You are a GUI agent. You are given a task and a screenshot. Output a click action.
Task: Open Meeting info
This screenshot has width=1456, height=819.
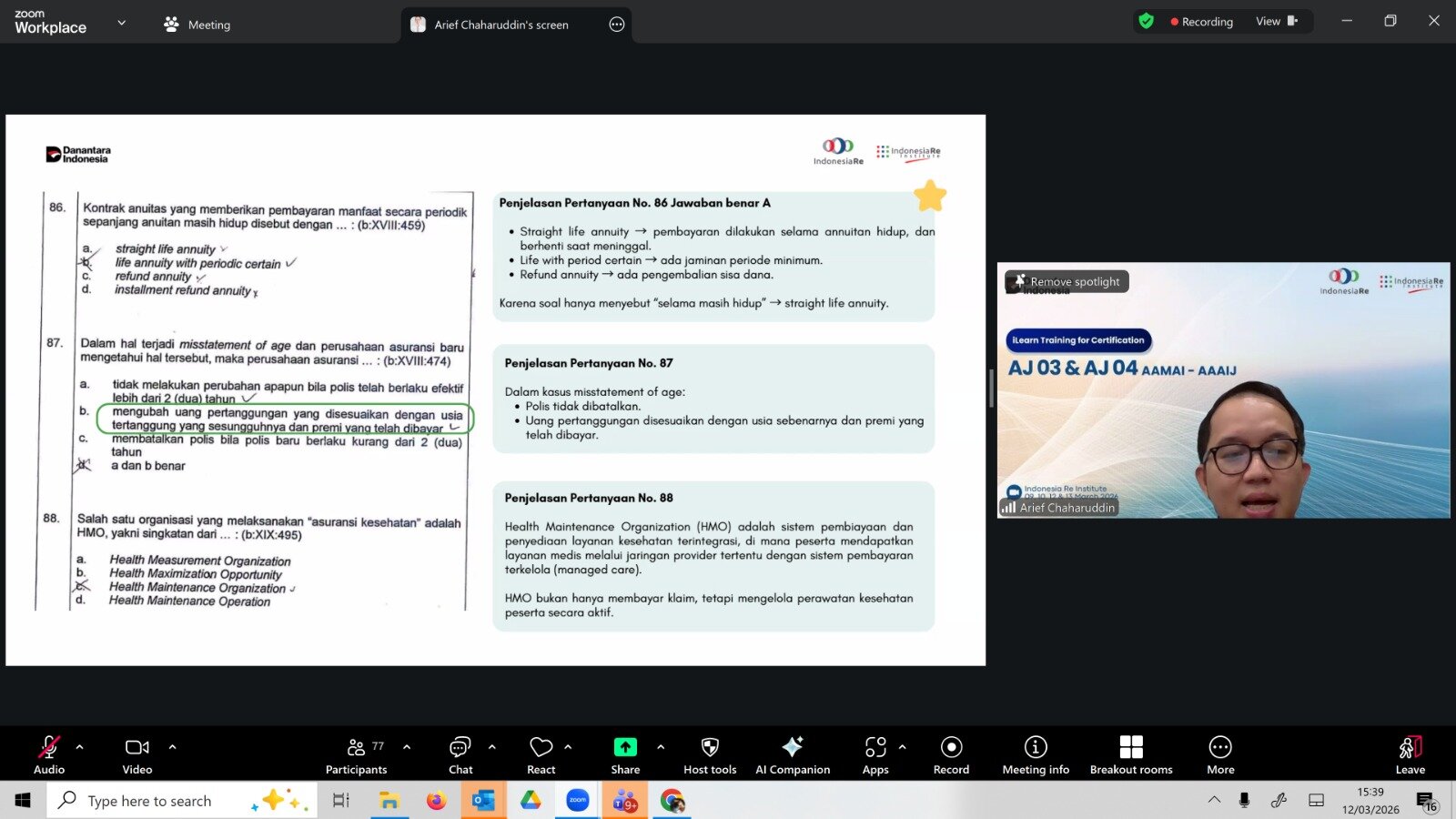pos(1036,754)
